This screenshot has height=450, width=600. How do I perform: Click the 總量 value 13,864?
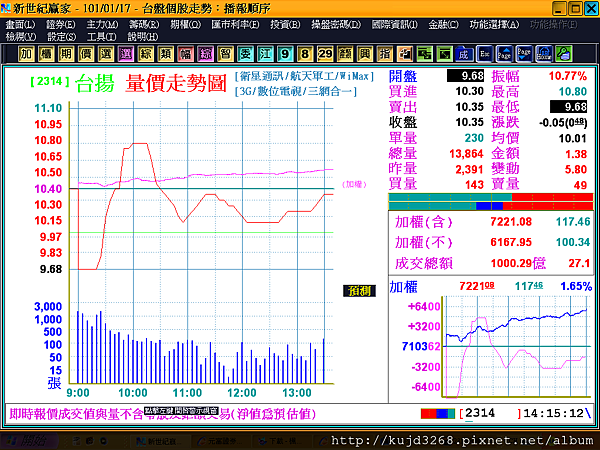466,153
